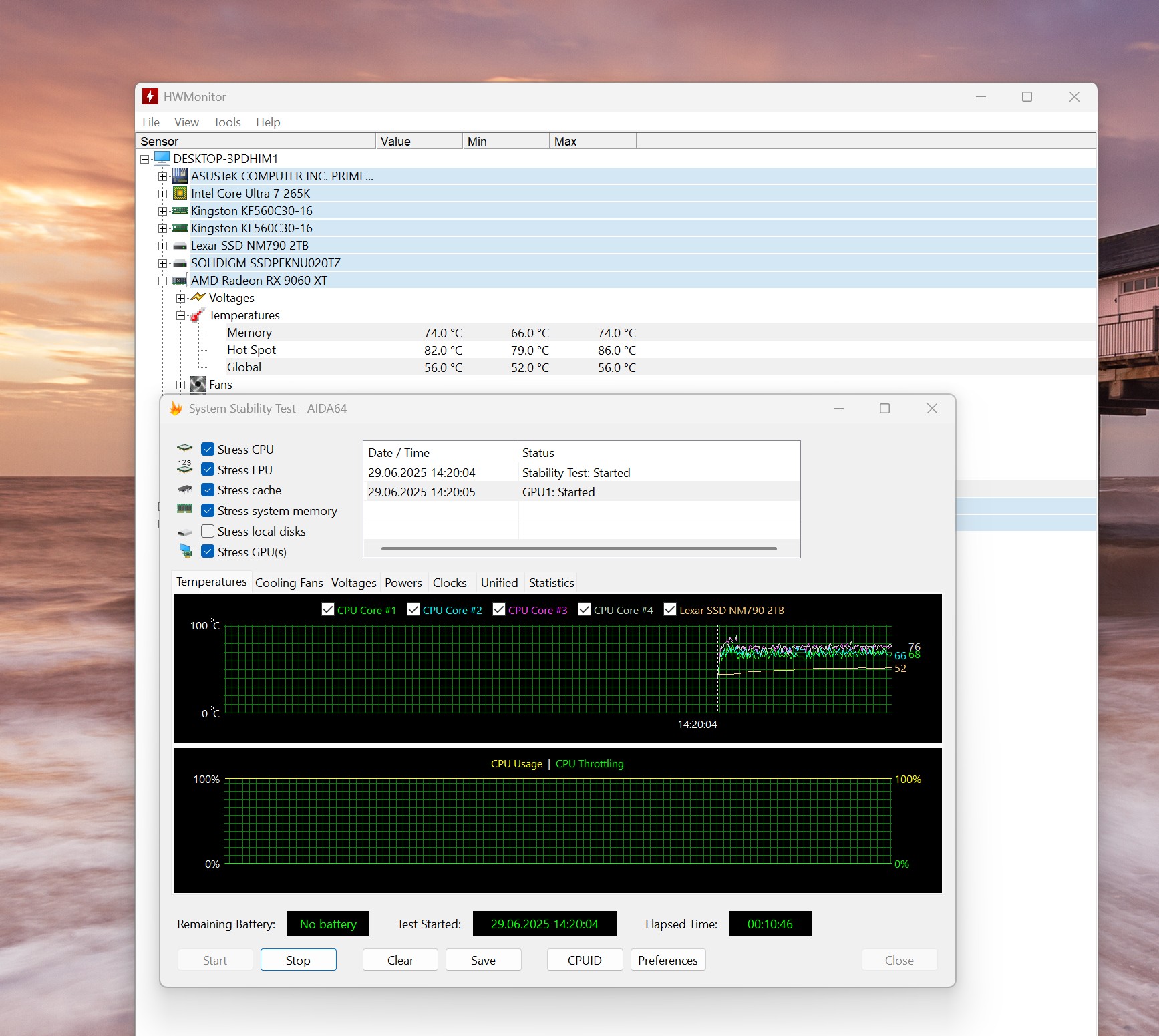Click the ASUSTeK motherboard icon
1159x1036 pixels.
point(180,176)
